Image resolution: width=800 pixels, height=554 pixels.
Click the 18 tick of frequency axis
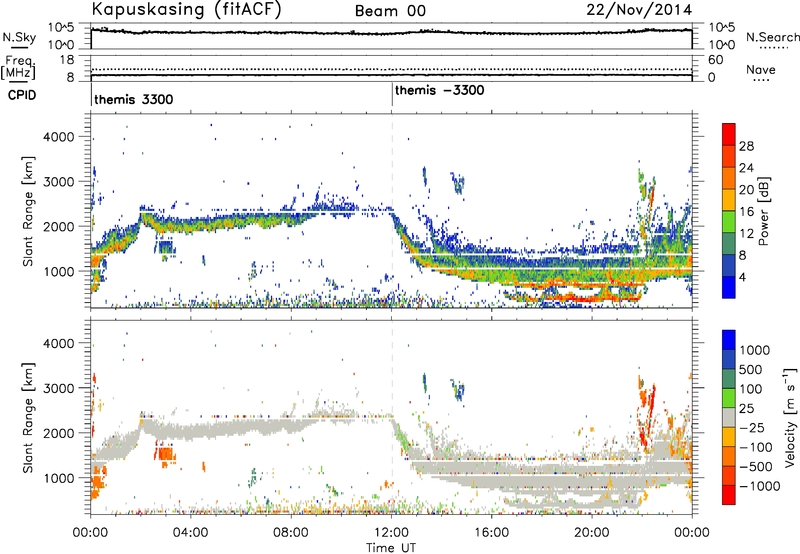point(67,60)
